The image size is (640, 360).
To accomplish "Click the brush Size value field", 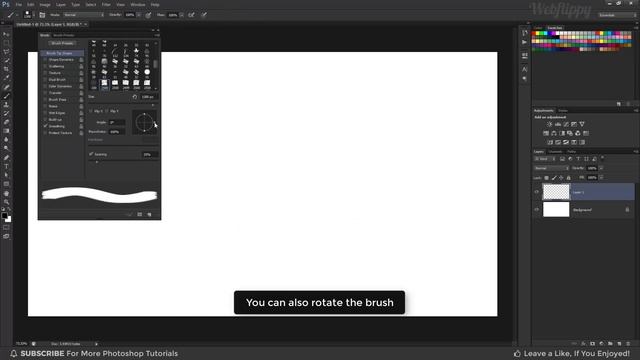I will pyautogui.click(x=149, y=97).
